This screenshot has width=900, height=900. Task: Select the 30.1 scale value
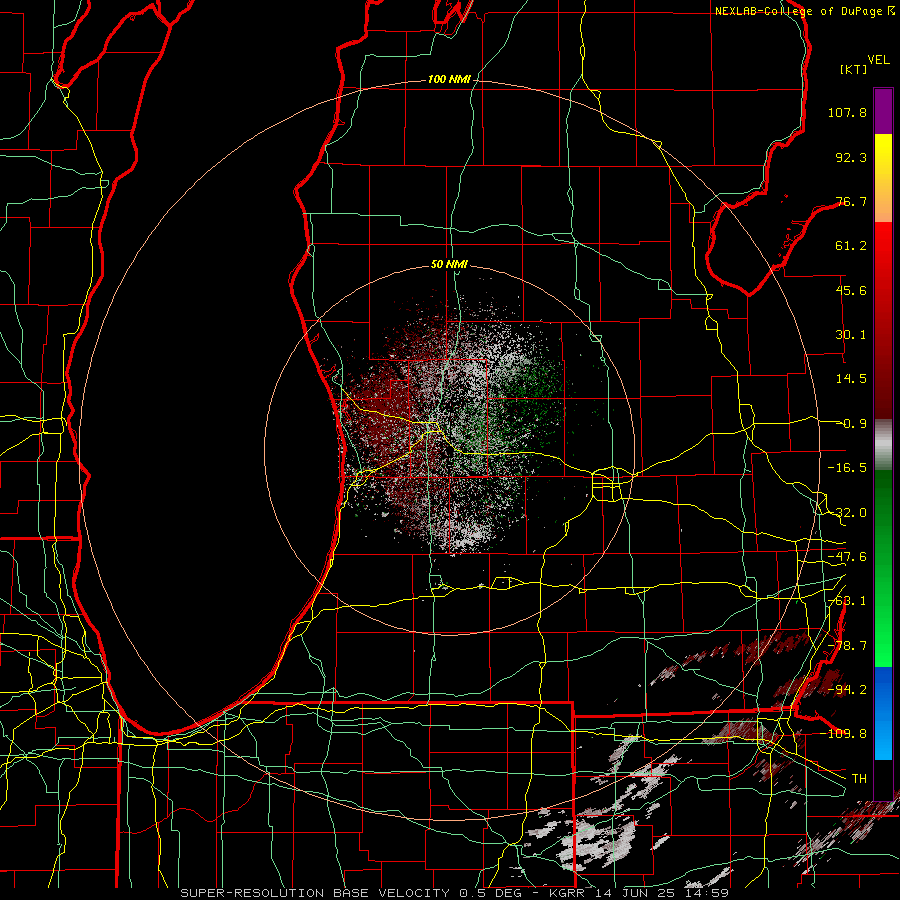pyautogui.click(x=851, y=335)
